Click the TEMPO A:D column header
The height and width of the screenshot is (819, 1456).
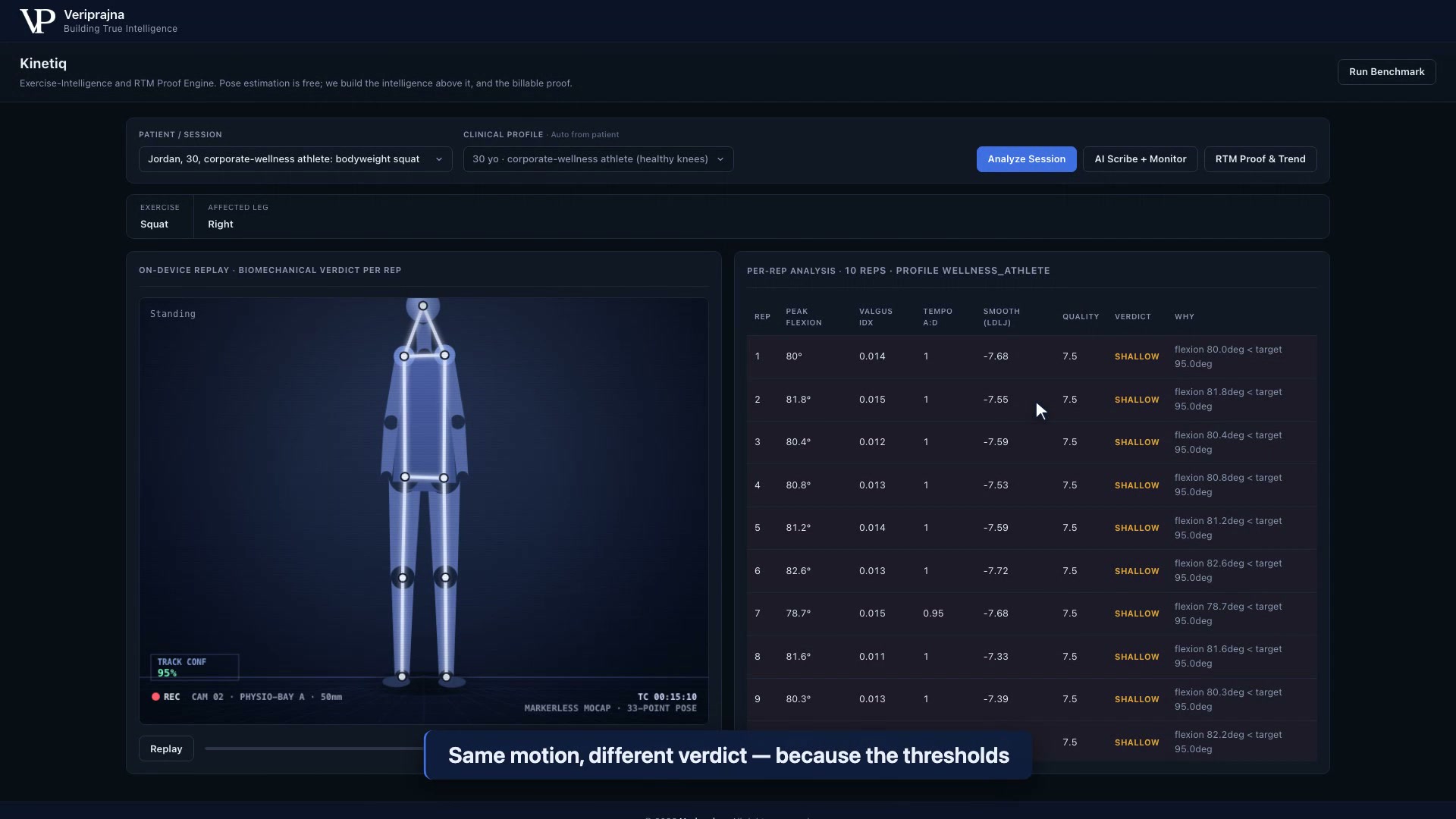click(x=937, y=317)
